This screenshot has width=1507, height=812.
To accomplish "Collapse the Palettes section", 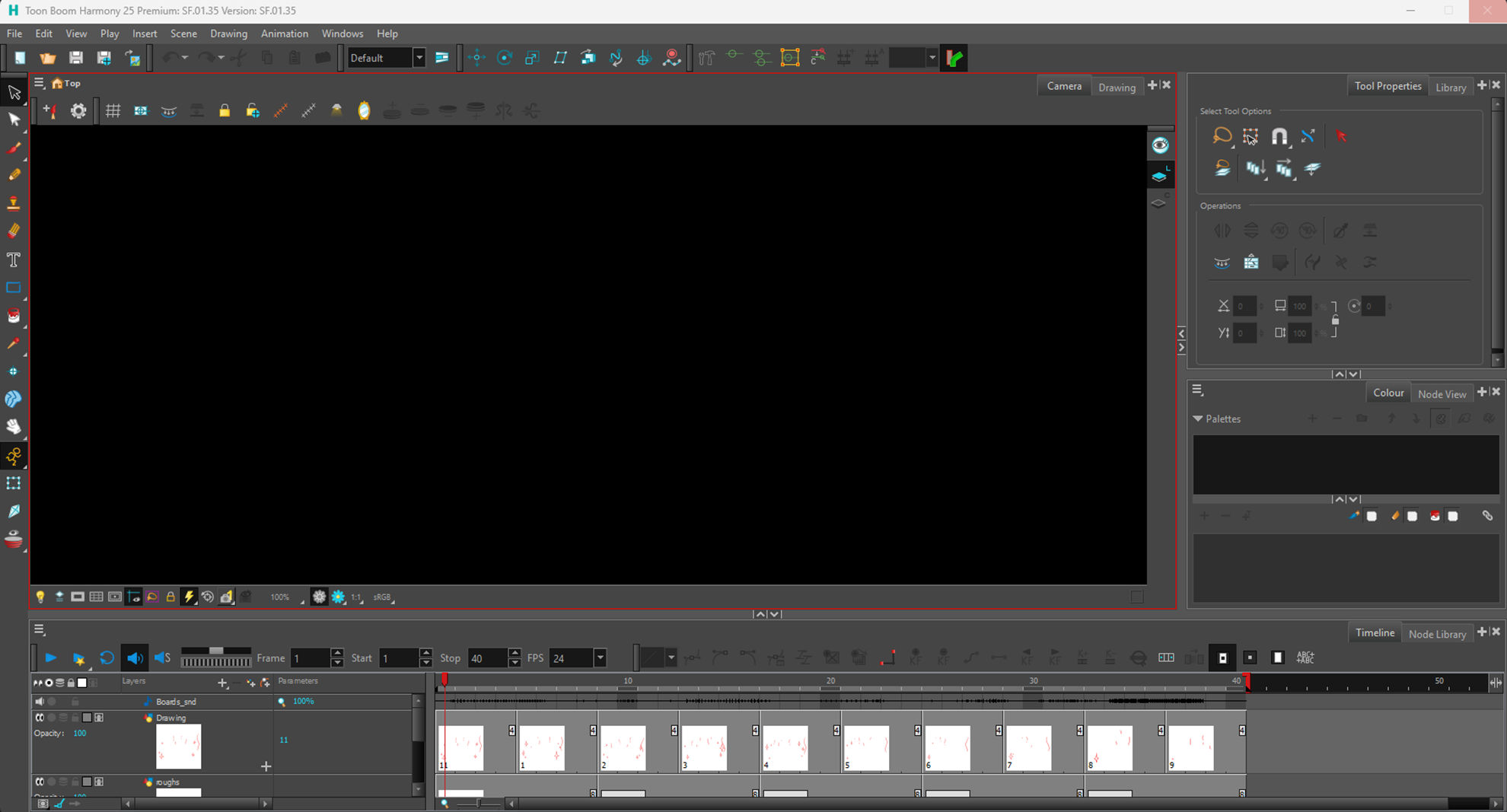I will pos(1198,419).
